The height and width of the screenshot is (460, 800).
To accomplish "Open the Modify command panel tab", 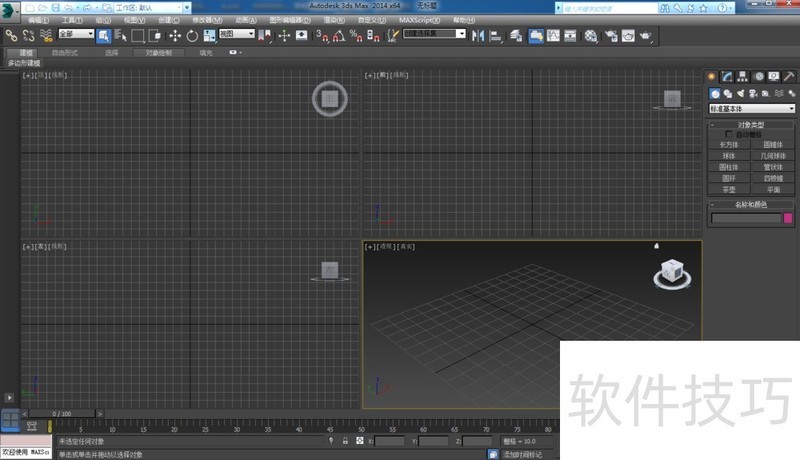I will (727, 76).
